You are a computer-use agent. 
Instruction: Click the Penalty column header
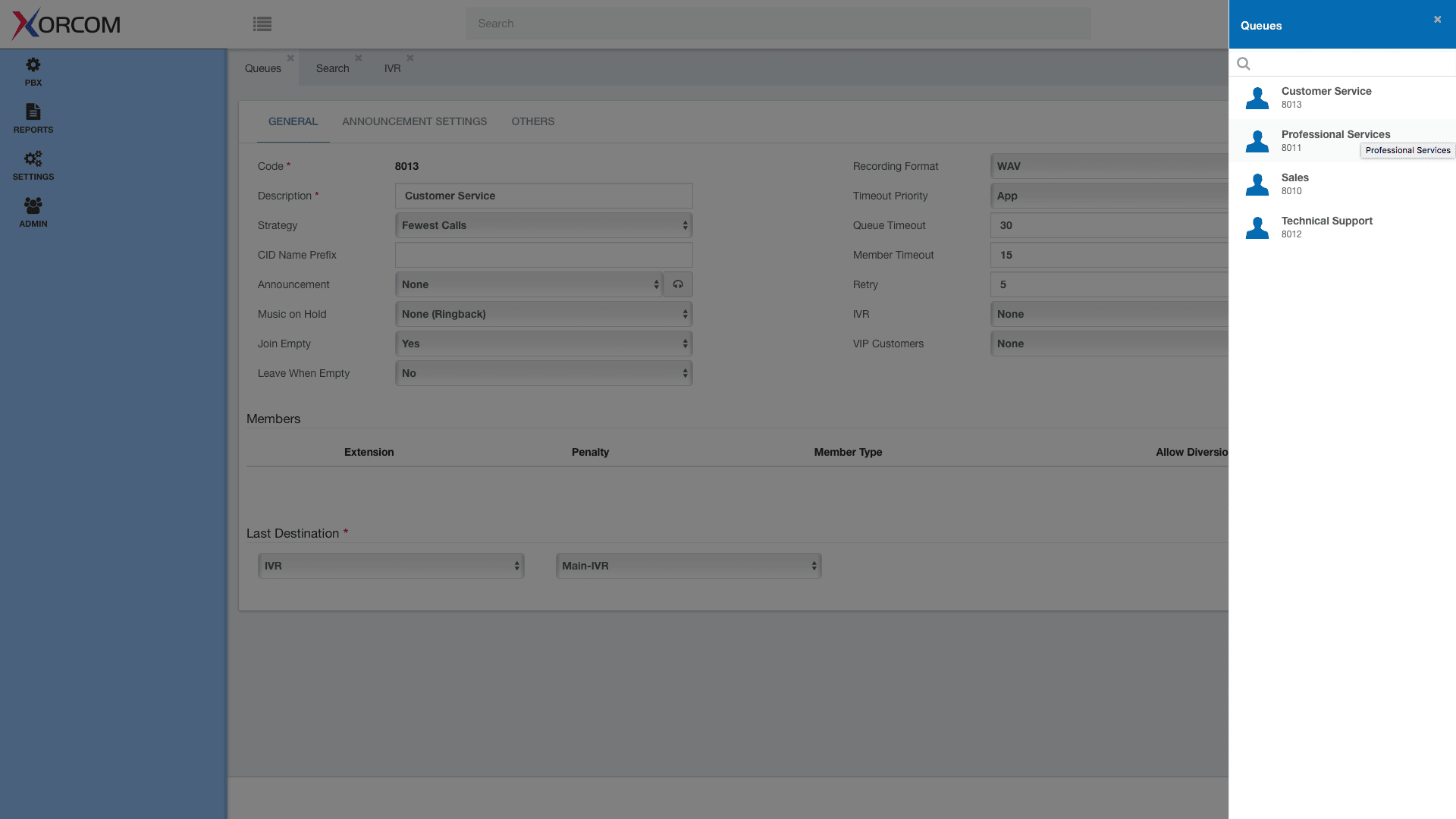[x=590, y=452]
